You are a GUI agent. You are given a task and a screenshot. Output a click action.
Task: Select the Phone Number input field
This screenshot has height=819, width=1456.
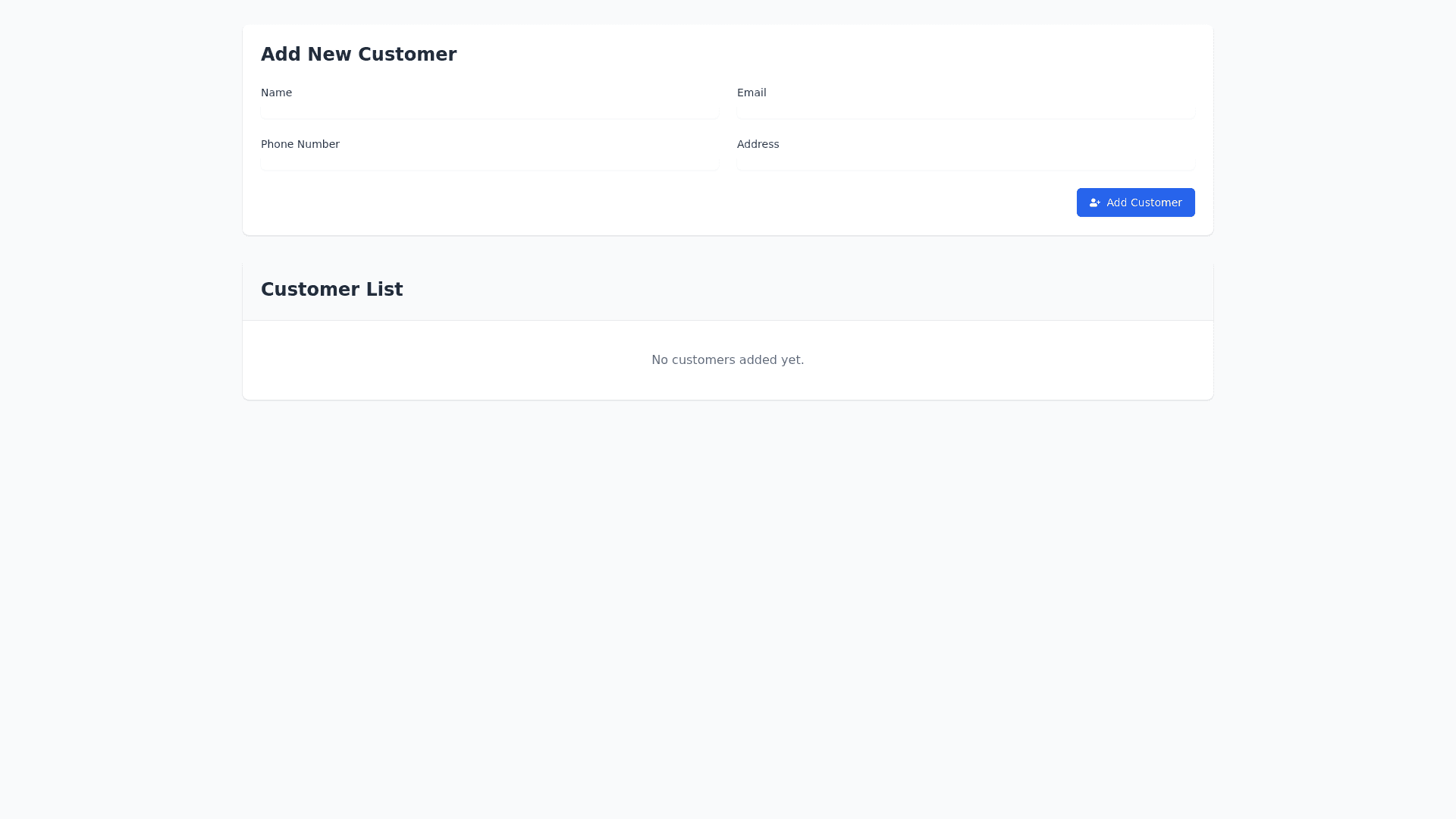[x=489, y=162]
